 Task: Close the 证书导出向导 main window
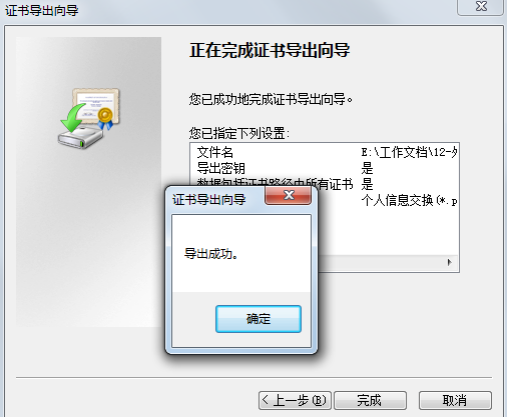click(481, 7)
